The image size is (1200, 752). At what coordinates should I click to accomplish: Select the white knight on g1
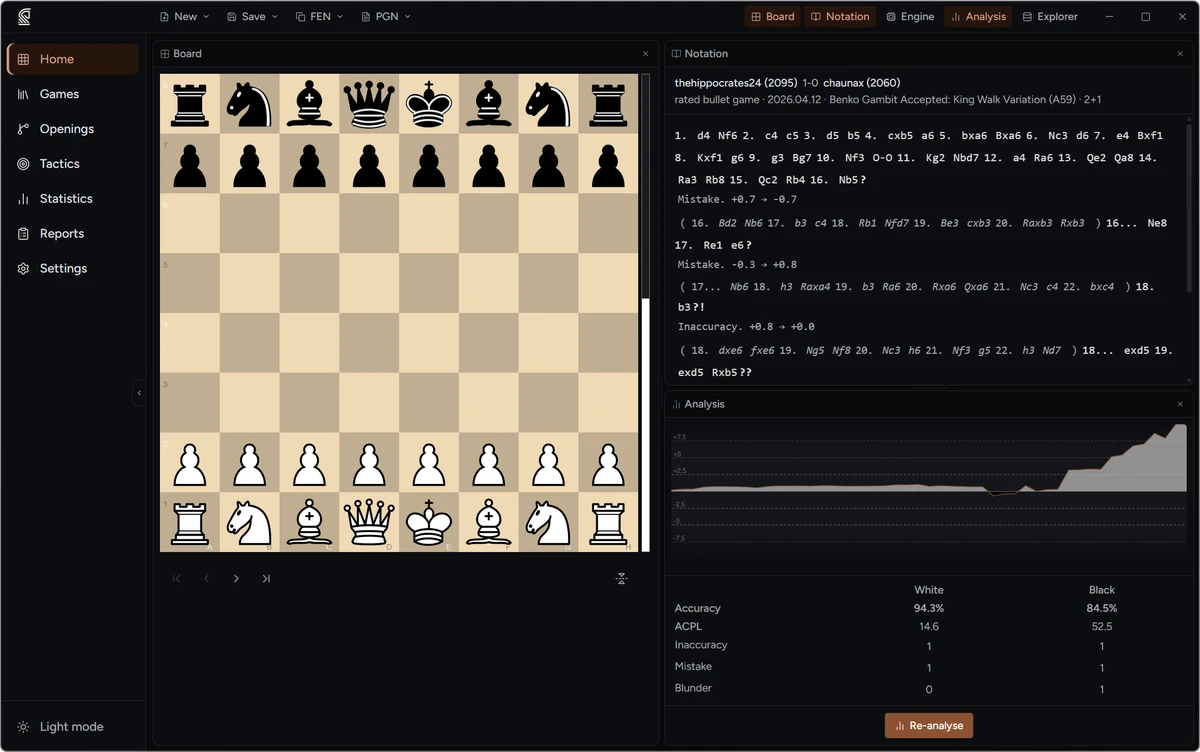(549, 522)
